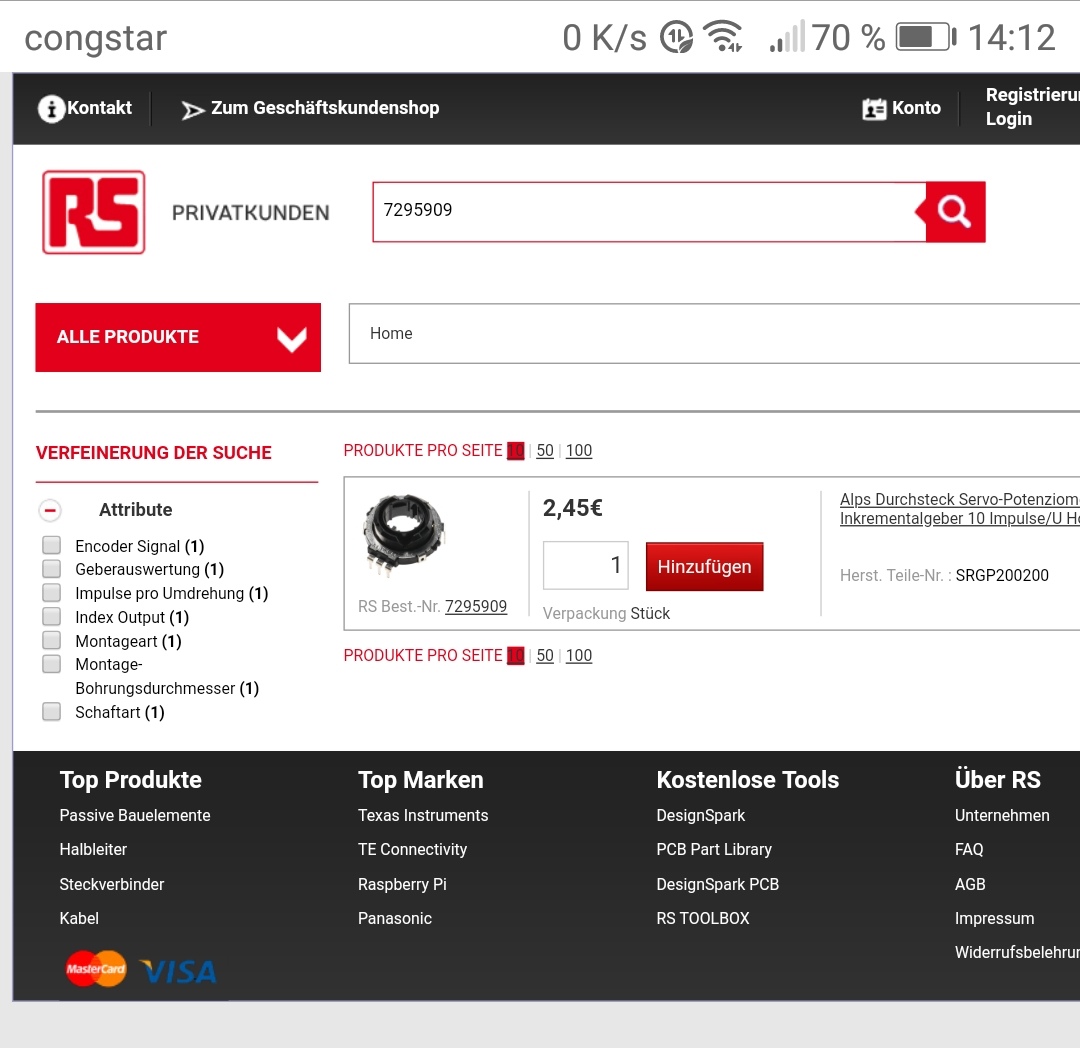Enable the Geberauswertung checkbox
The height and width of the screenshot is (1048, 1080).
(x=52, y=569)
